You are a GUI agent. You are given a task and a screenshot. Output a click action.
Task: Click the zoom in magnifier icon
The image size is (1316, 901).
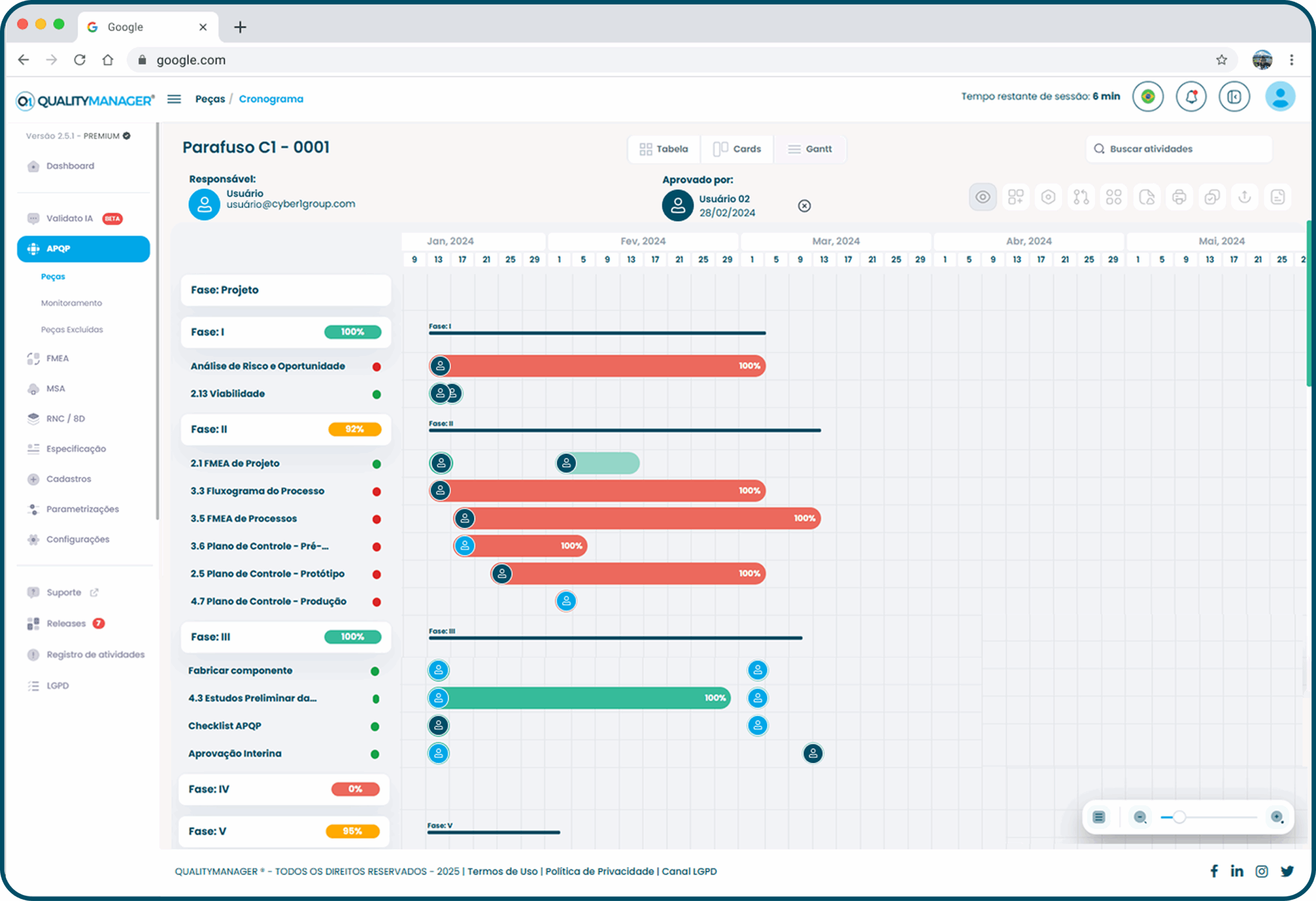coord(1276,817)
